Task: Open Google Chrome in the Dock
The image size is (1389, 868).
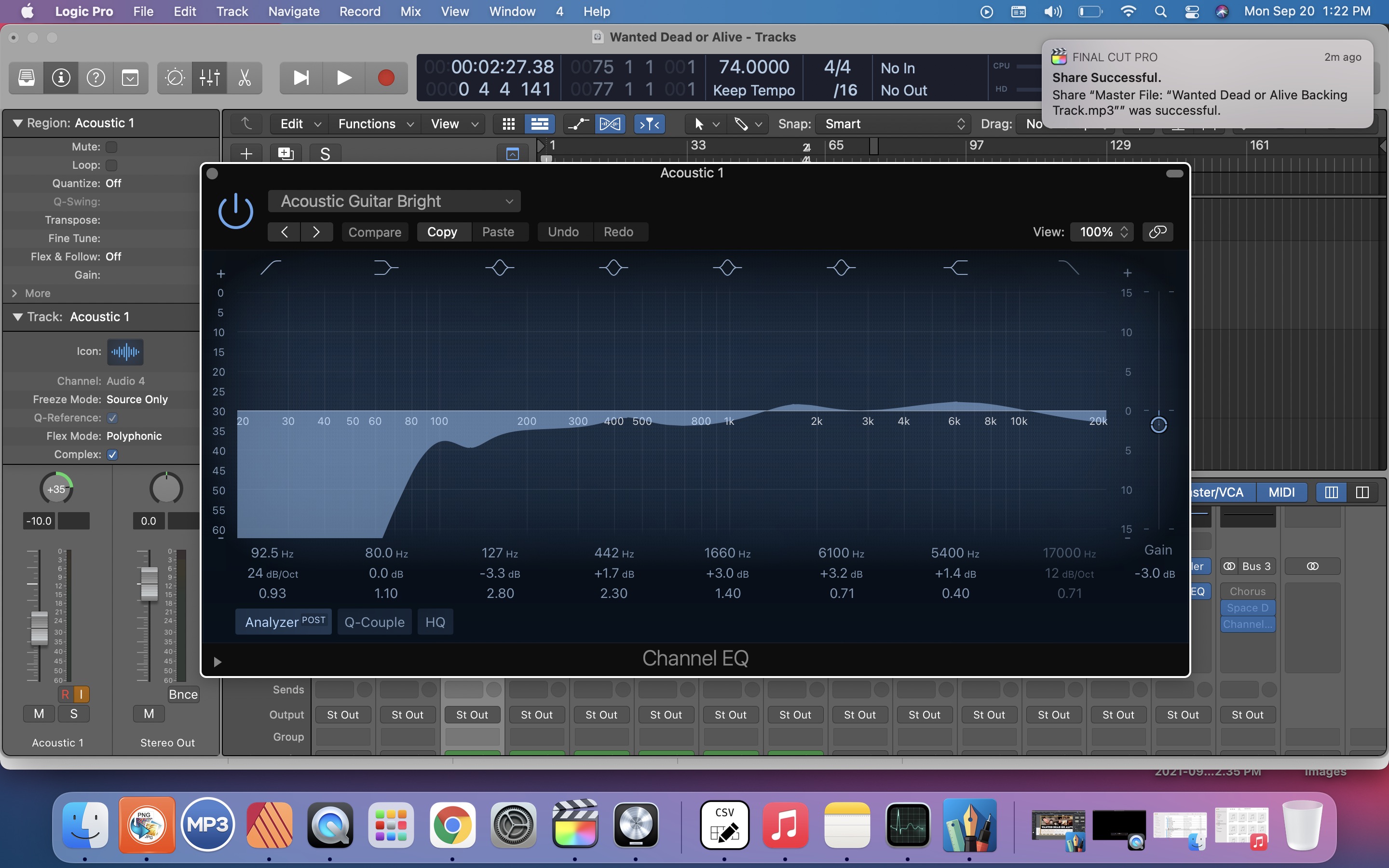Action: pyautogui.click(x=452, y=825)
